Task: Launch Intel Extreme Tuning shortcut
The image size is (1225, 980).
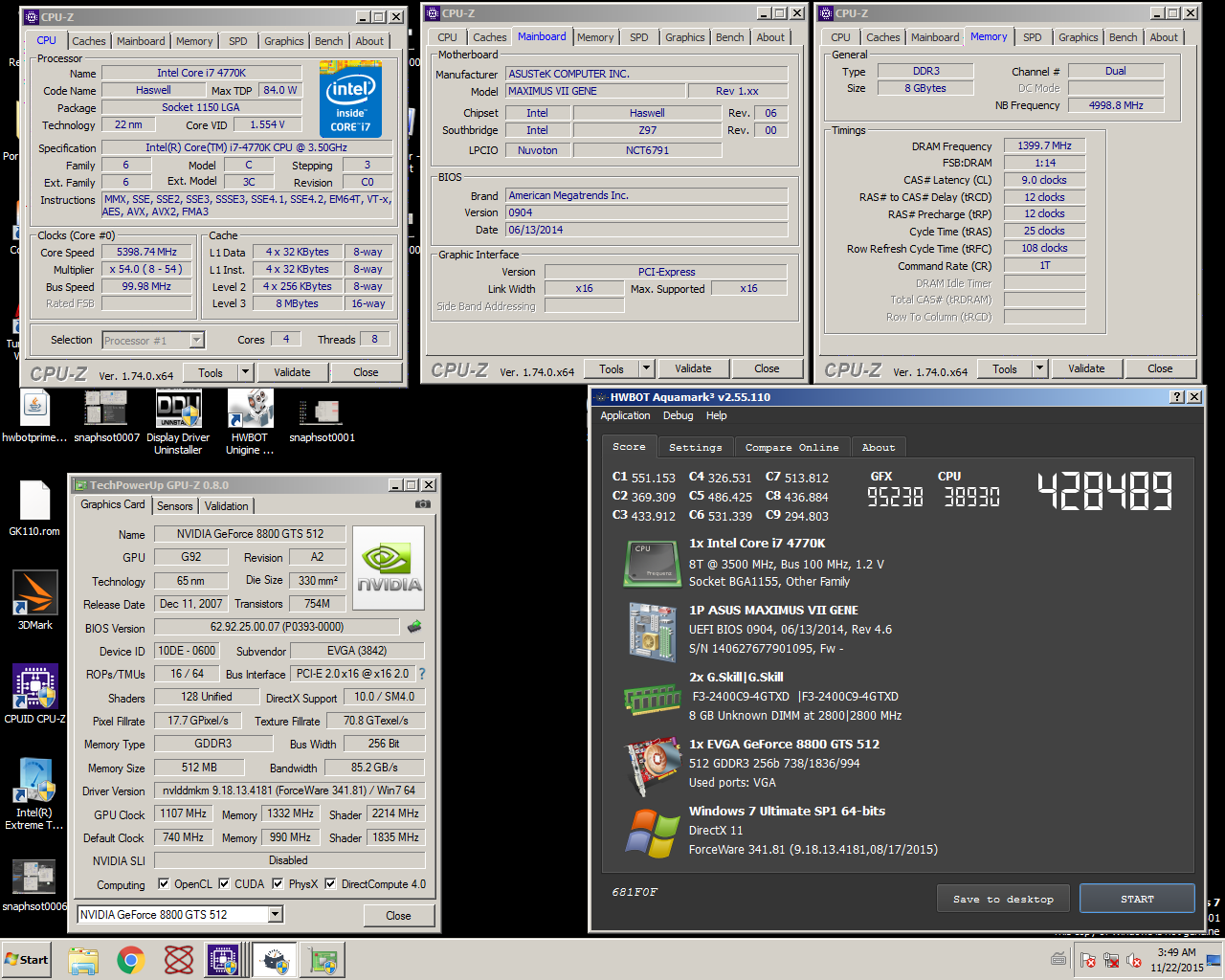Action: [x=34, y=781]
